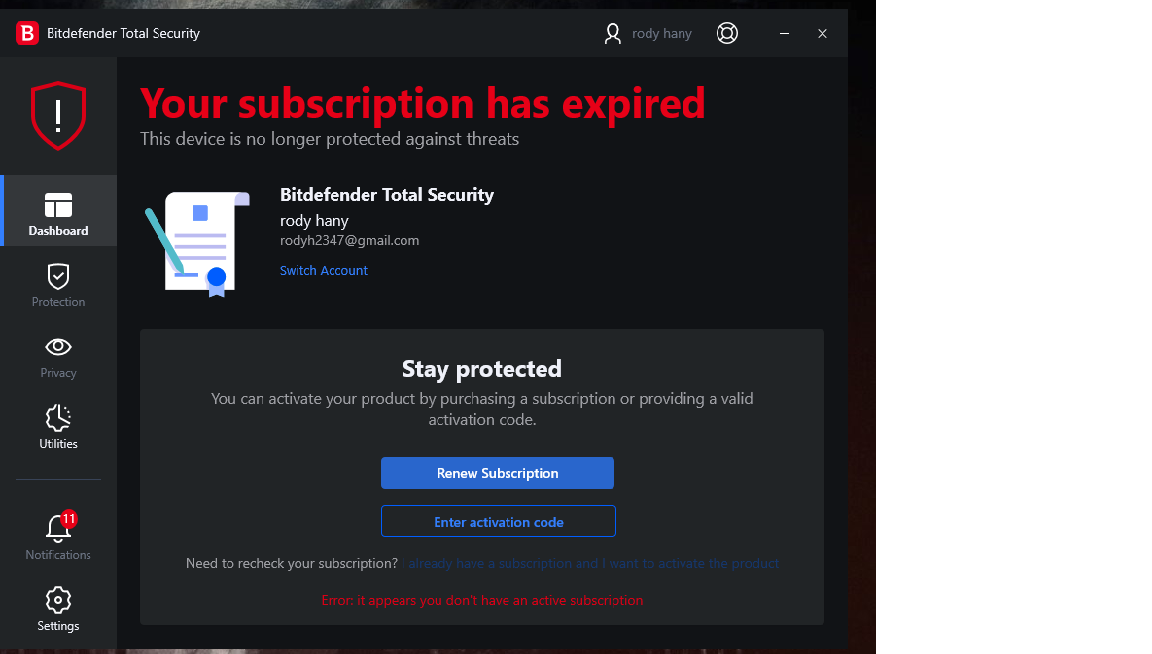The width and height of the screenshot is (1152, 654).
Task: Open the user account profile icon
Action: point(612,33)
